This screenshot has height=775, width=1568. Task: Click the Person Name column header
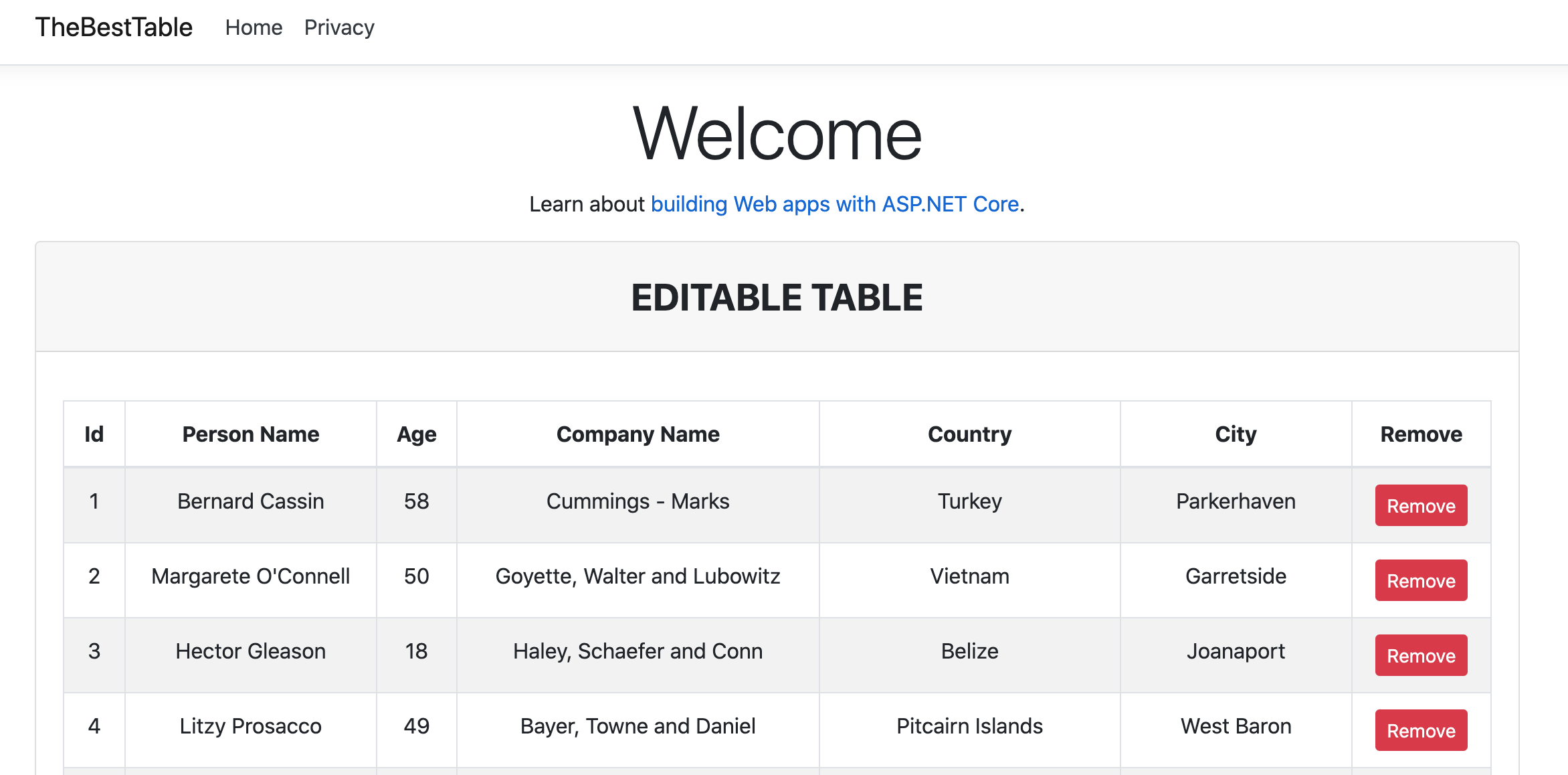click(251, 434)
